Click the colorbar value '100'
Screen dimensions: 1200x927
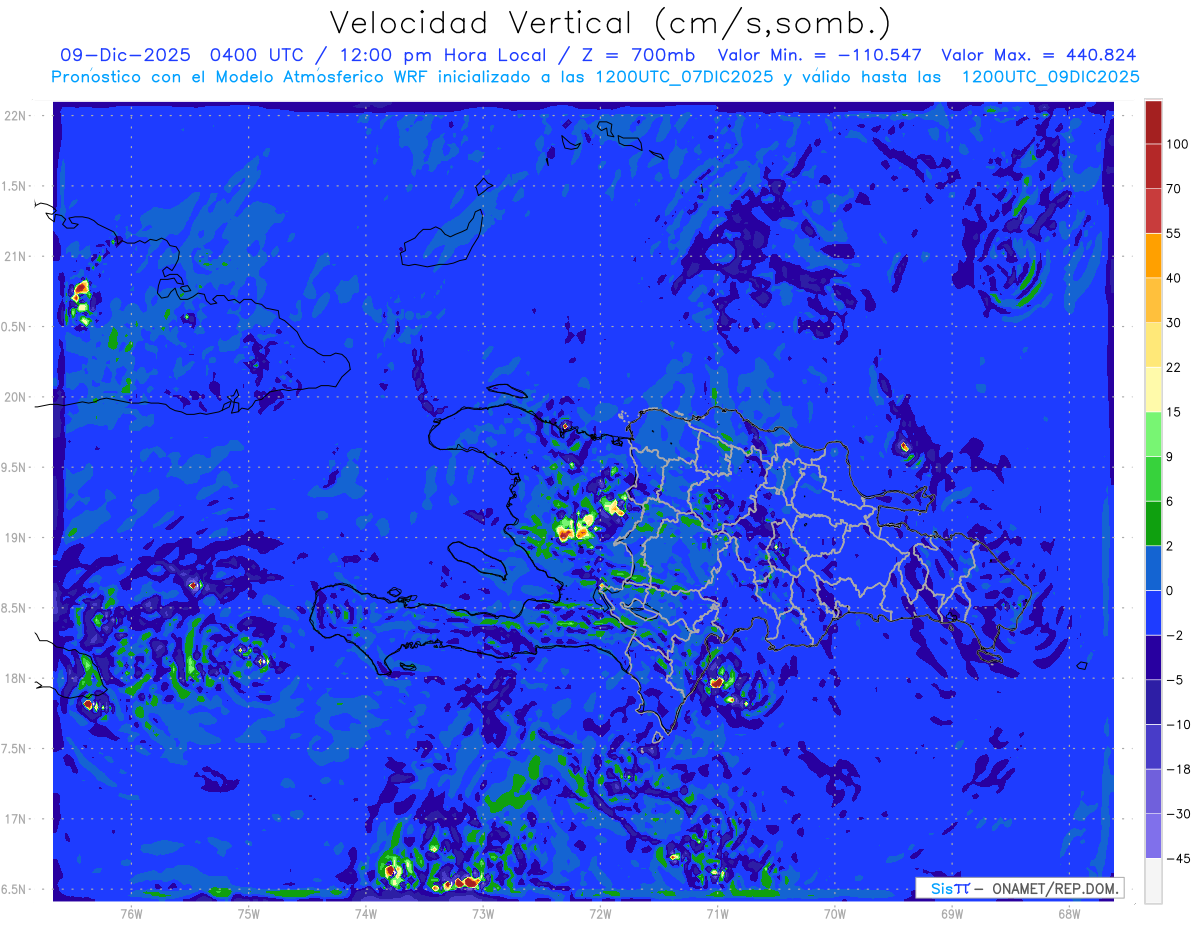[x=1177, y=144]
